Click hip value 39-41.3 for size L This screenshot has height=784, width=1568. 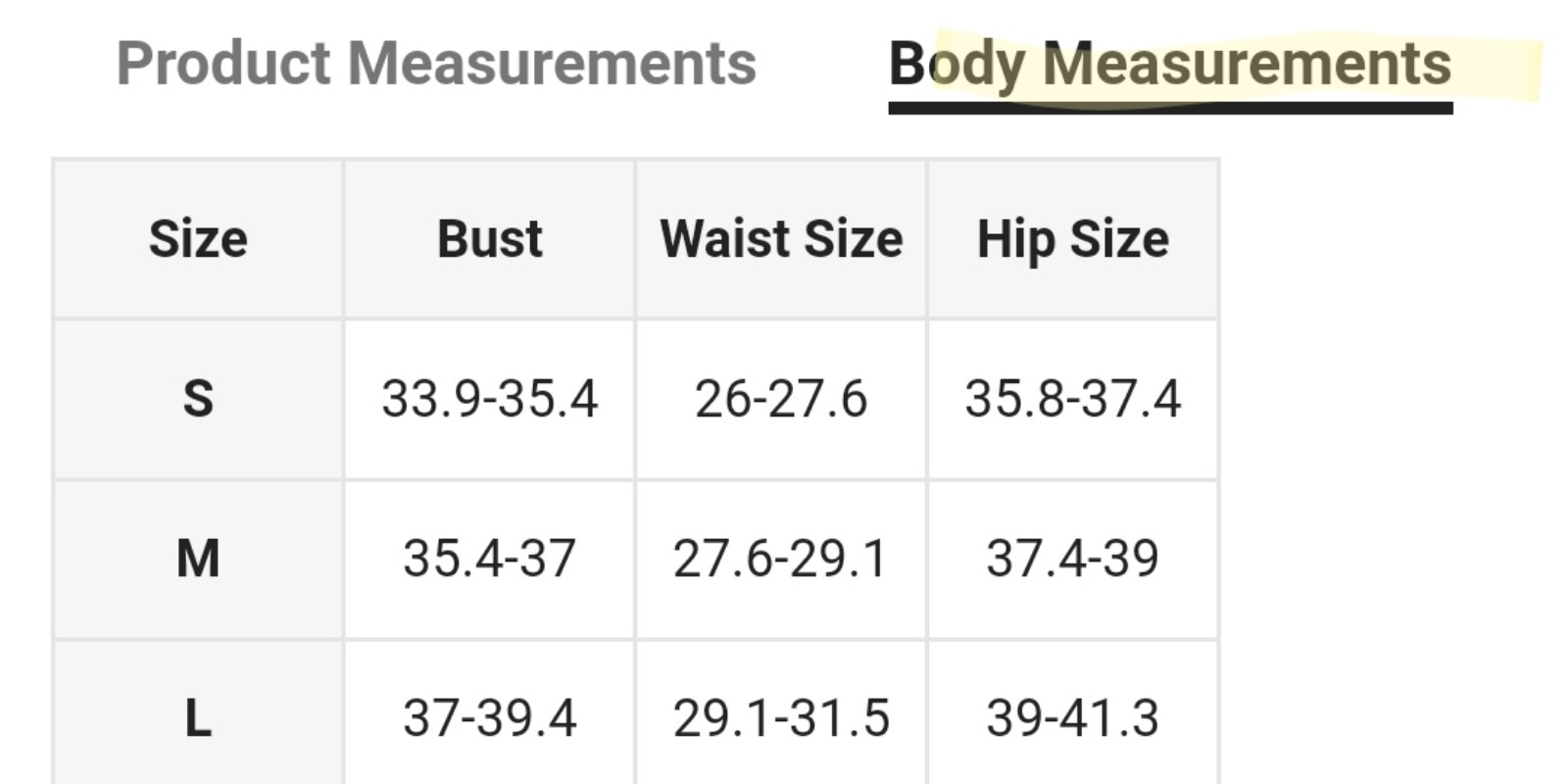(1073, 717)
